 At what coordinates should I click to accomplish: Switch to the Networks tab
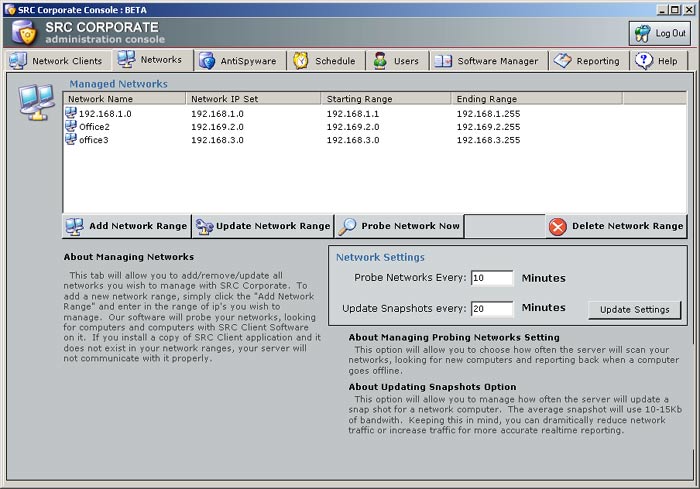click(153, 59)
